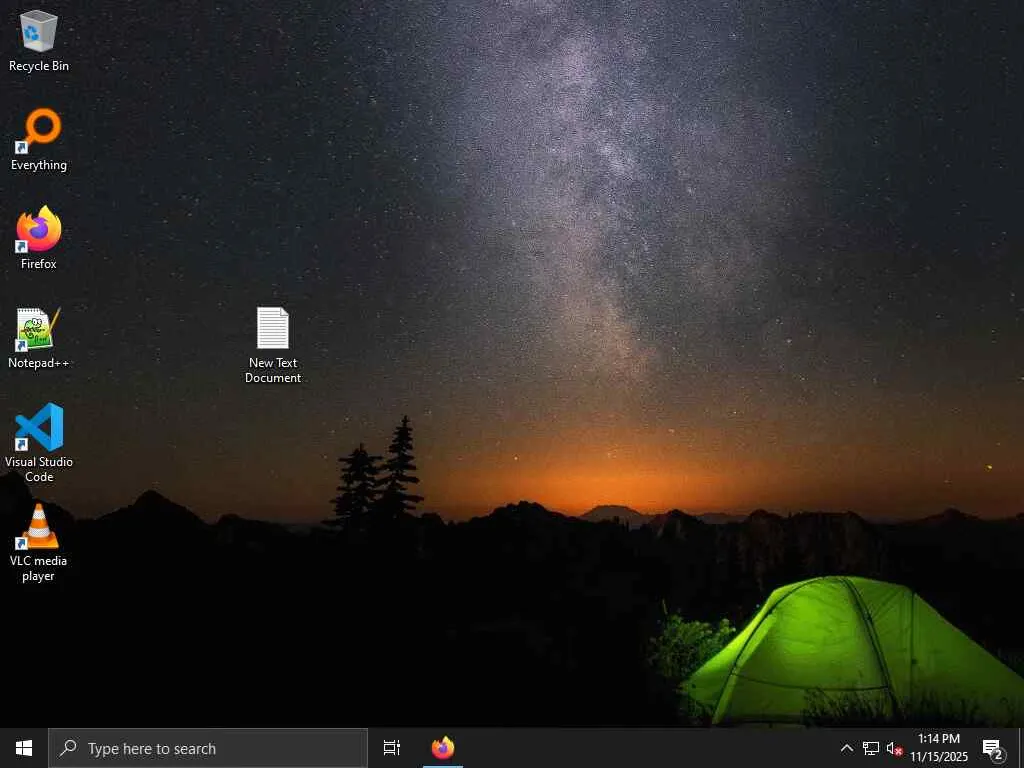Viewport: 1024px width, 768px height.
Task: Switch to Firefox in the taskbar
Action: point(443,748)
